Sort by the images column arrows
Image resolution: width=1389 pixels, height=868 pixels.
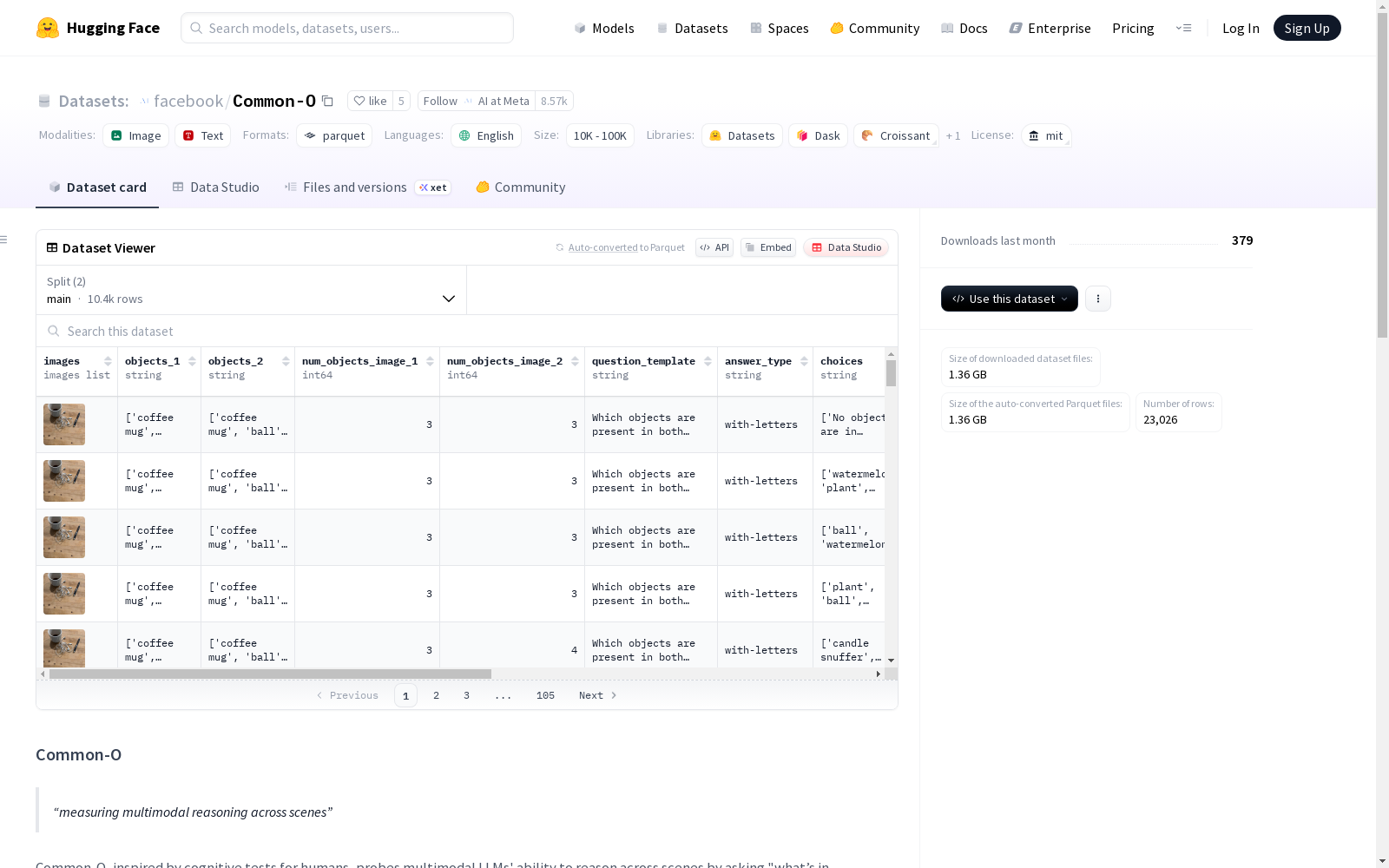pos(108,361)
